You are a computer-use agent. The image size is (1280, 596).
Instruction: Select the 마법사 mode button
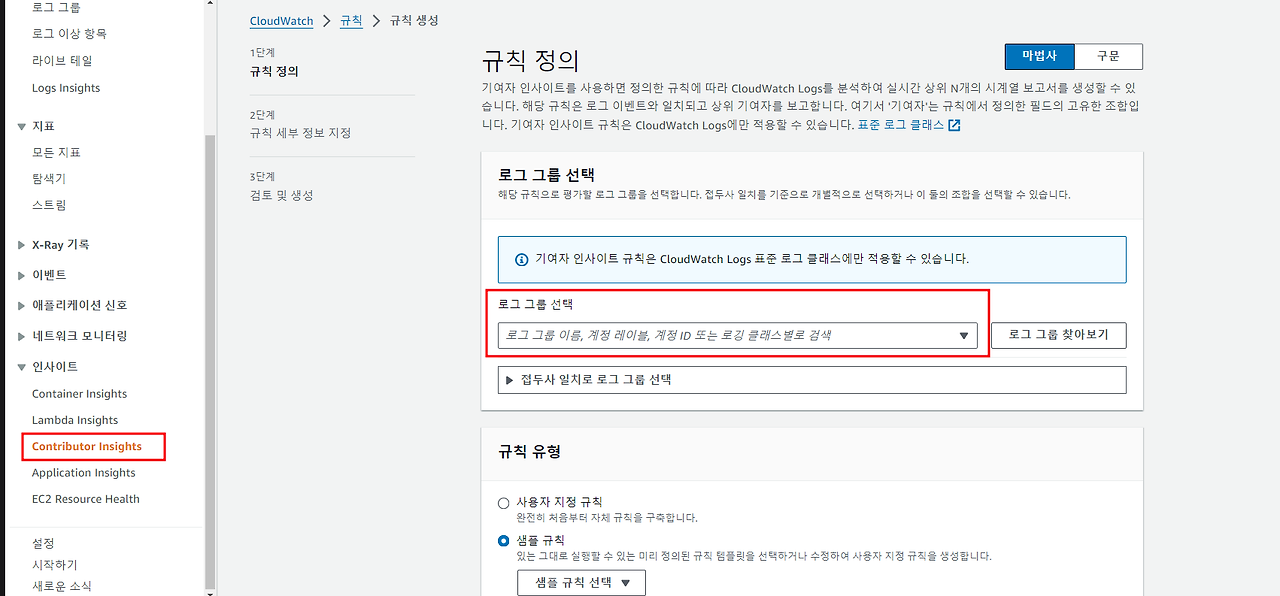(x=1039, y=56)
